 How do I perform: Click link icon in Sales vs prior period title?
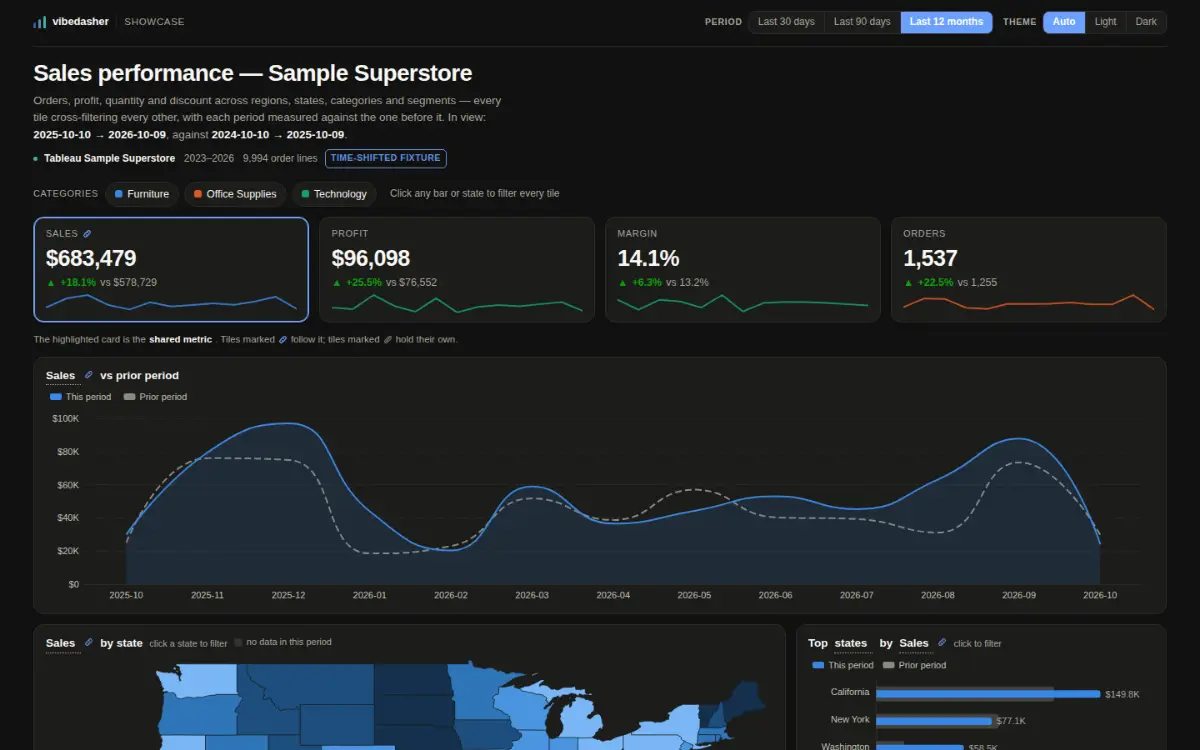click(89, 375)
